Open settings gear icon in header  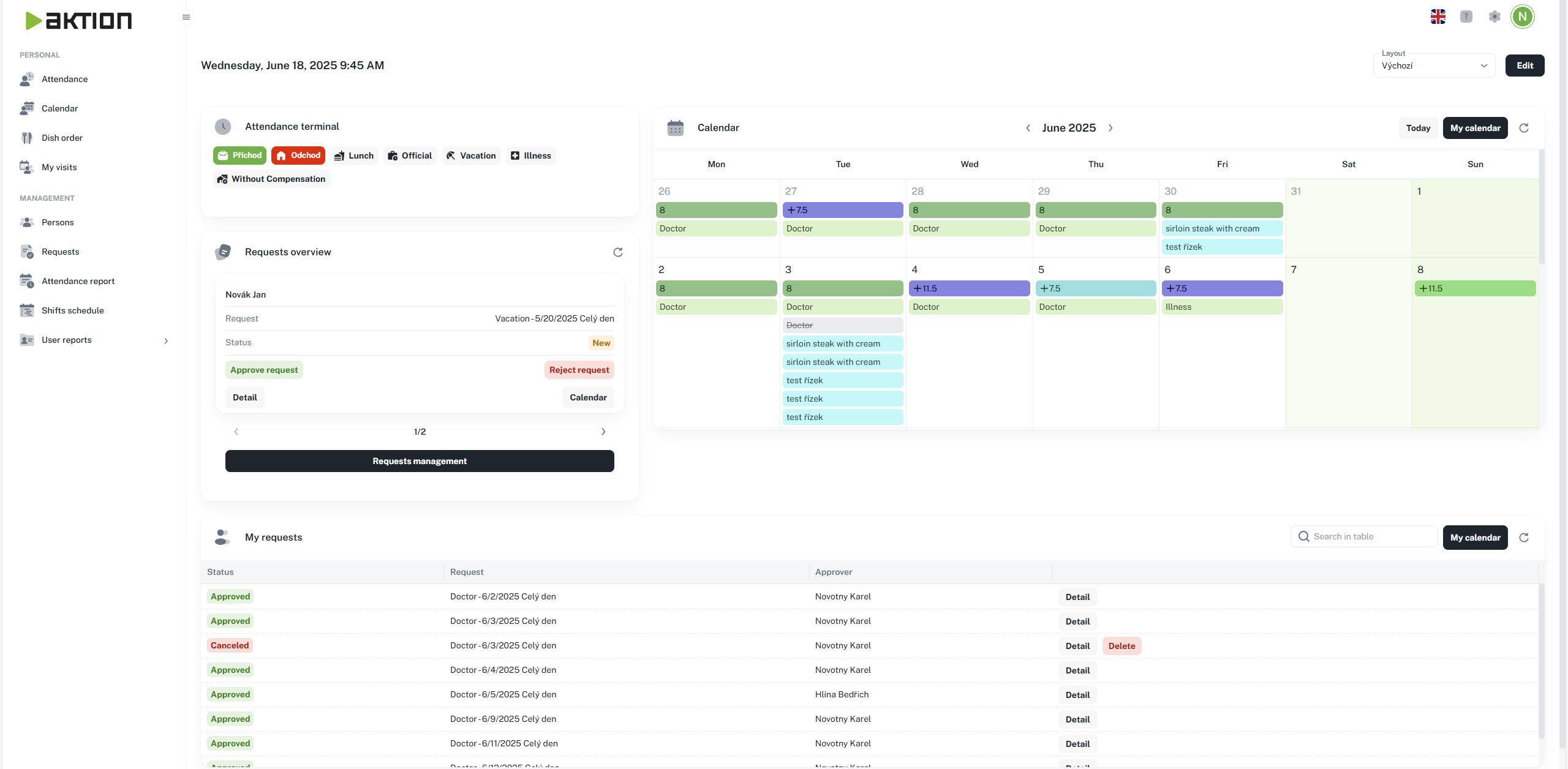1494,17
